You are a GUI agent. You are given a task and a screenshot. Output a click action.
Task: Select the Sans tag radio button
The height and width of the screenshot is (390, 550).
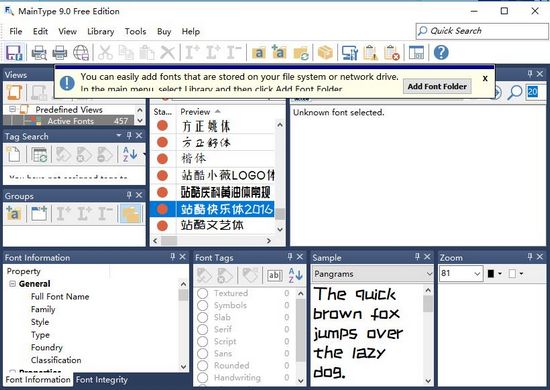pyautogui.click(x=202, y=354)
